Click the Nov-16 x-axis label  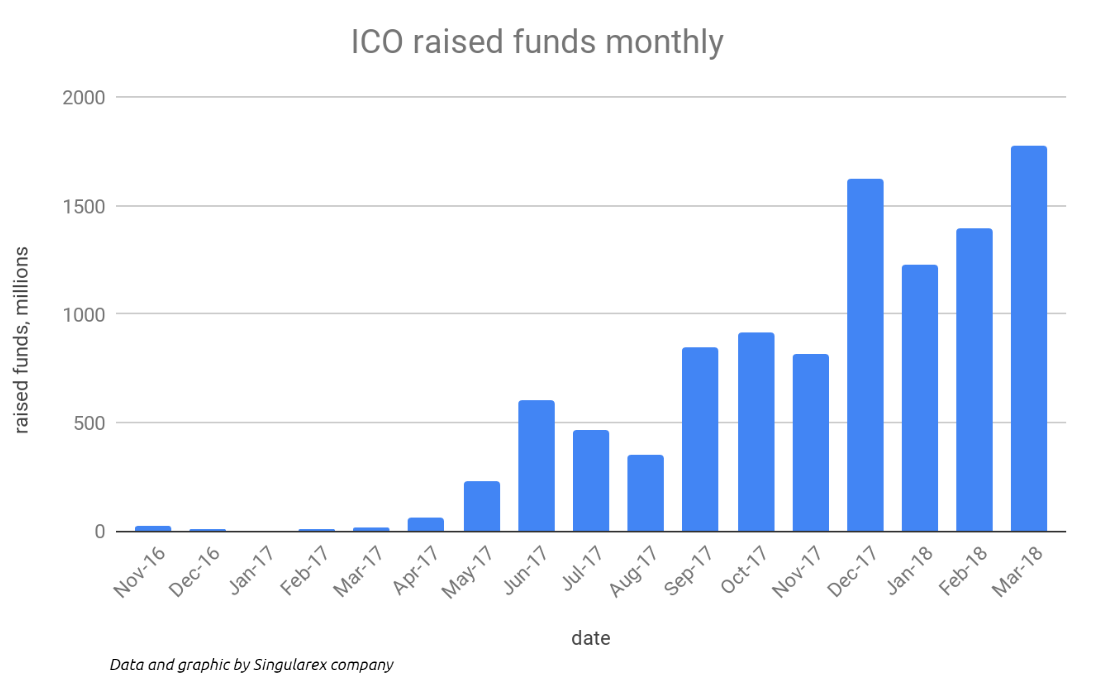(142, 572)
